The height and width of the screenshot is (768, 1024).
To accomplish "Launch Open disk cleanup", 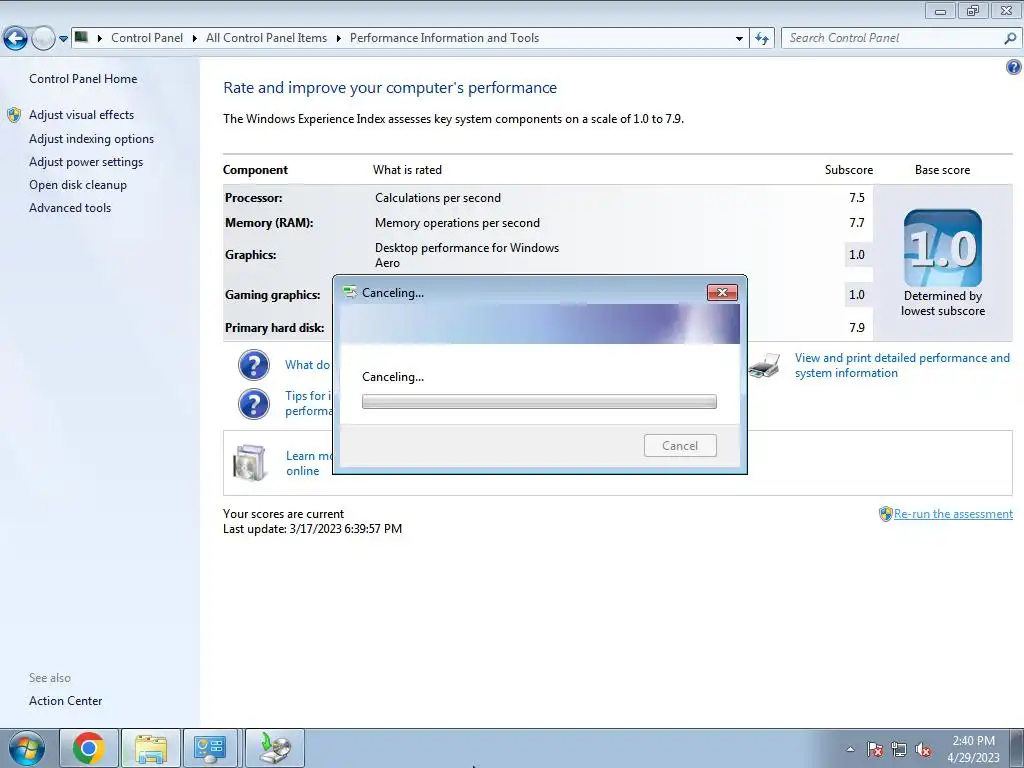I will 78,185.
